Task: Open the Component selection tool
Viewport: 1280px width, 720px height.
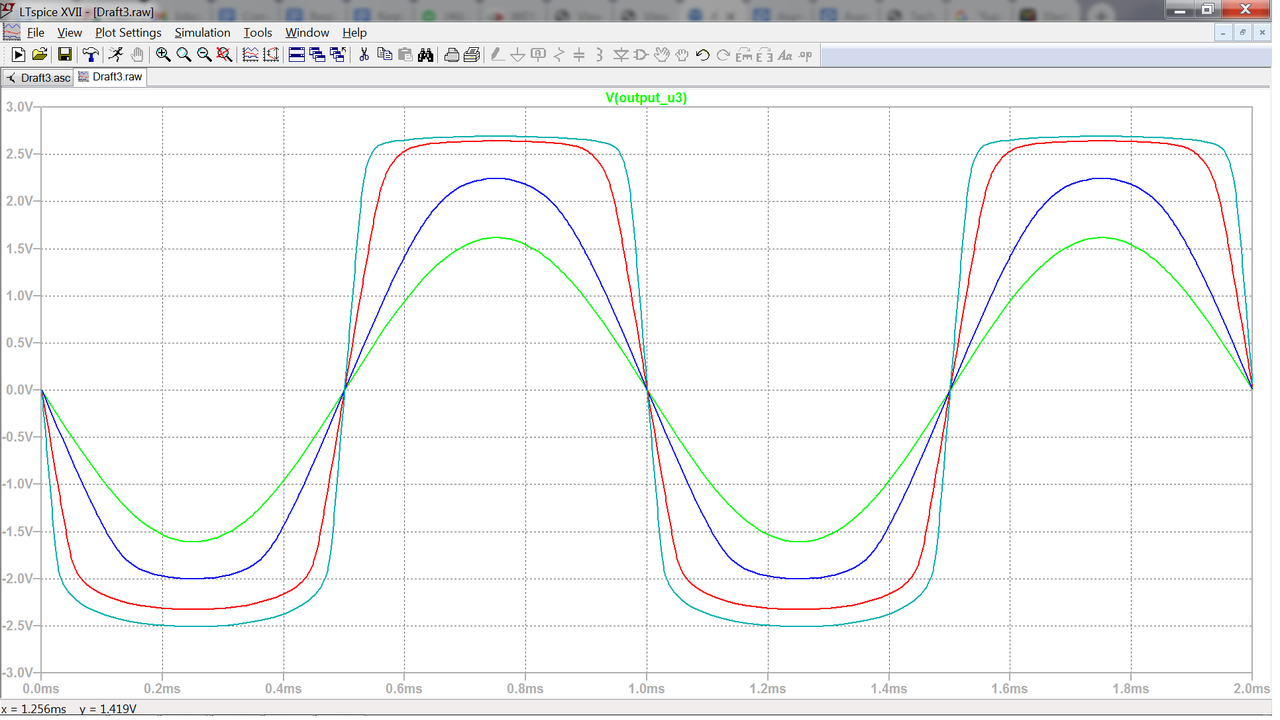Action: coord(639,54)
